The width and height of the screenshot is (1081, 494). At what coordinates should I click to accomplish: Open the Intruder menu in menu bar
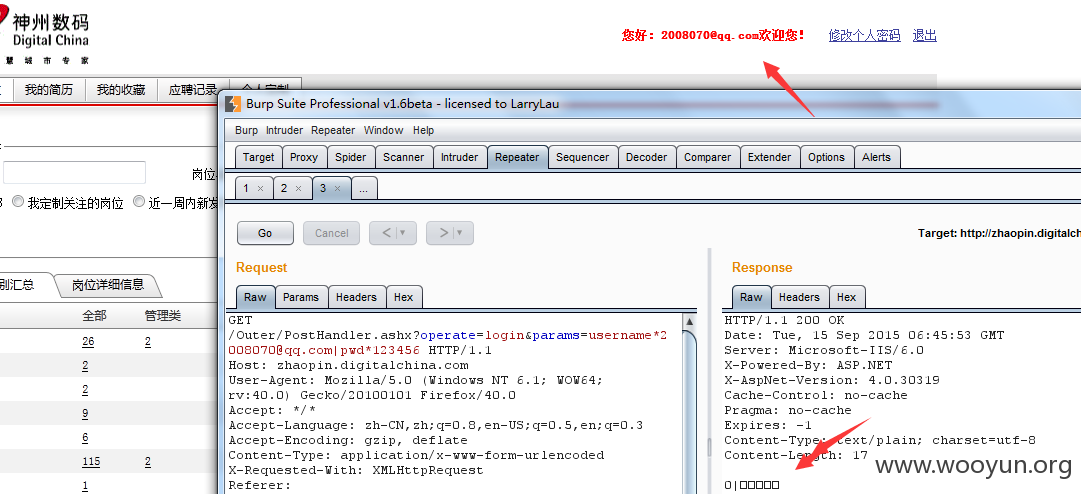point(284,130)
